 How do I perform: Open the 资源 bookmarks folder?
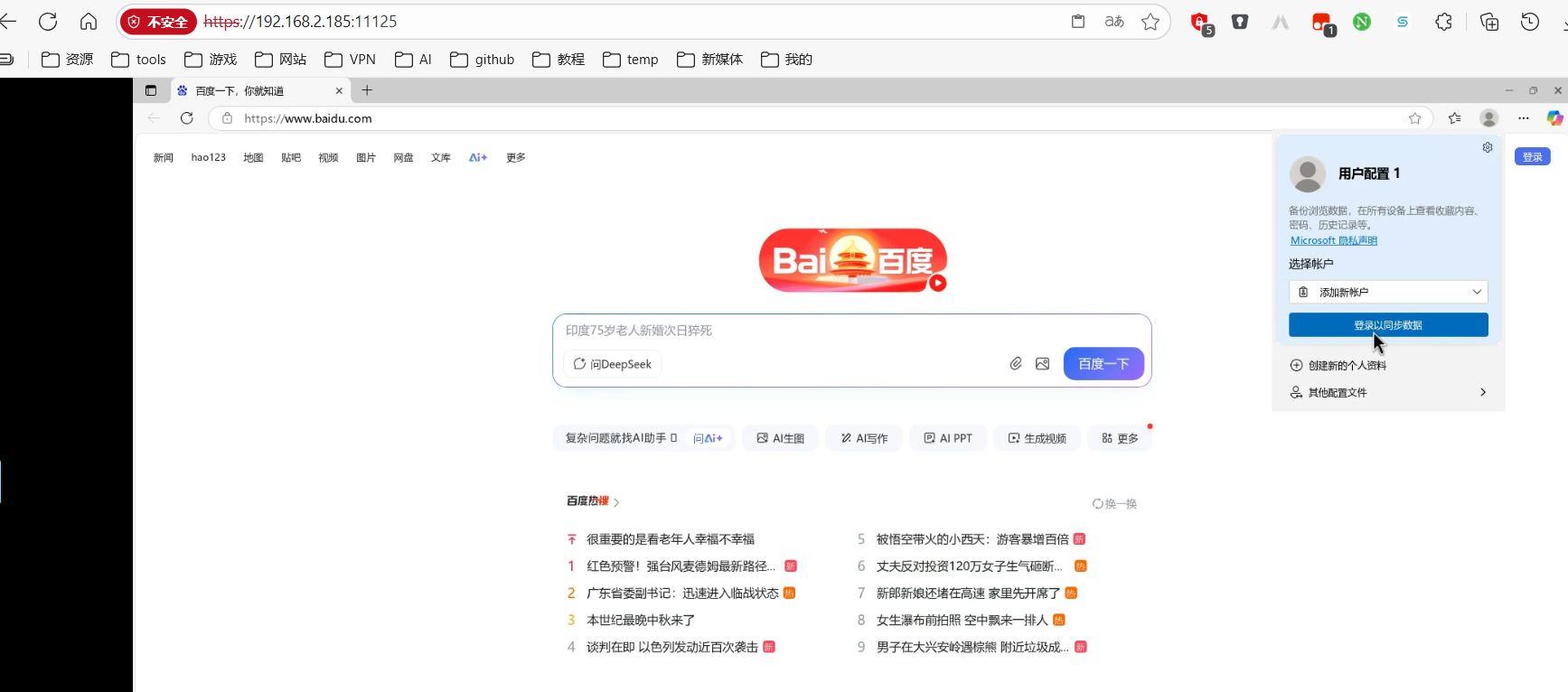tap(68, 60)
